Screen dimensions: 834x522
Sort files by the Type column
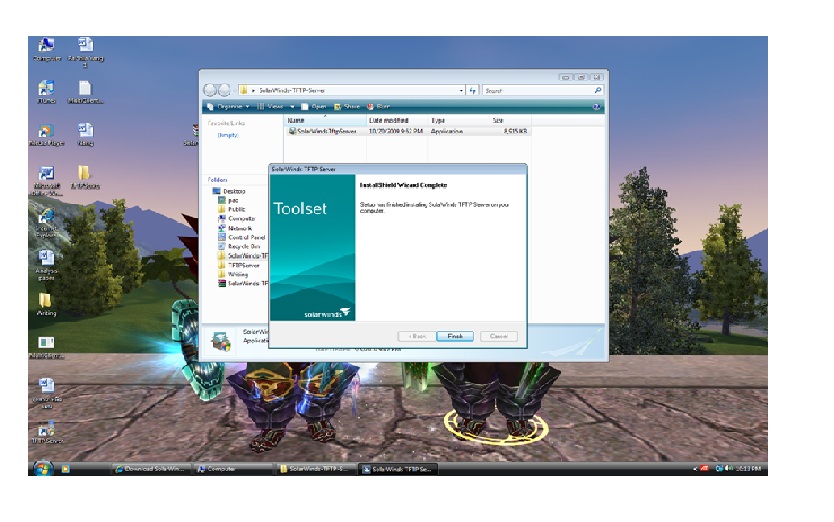click(458, 120)
